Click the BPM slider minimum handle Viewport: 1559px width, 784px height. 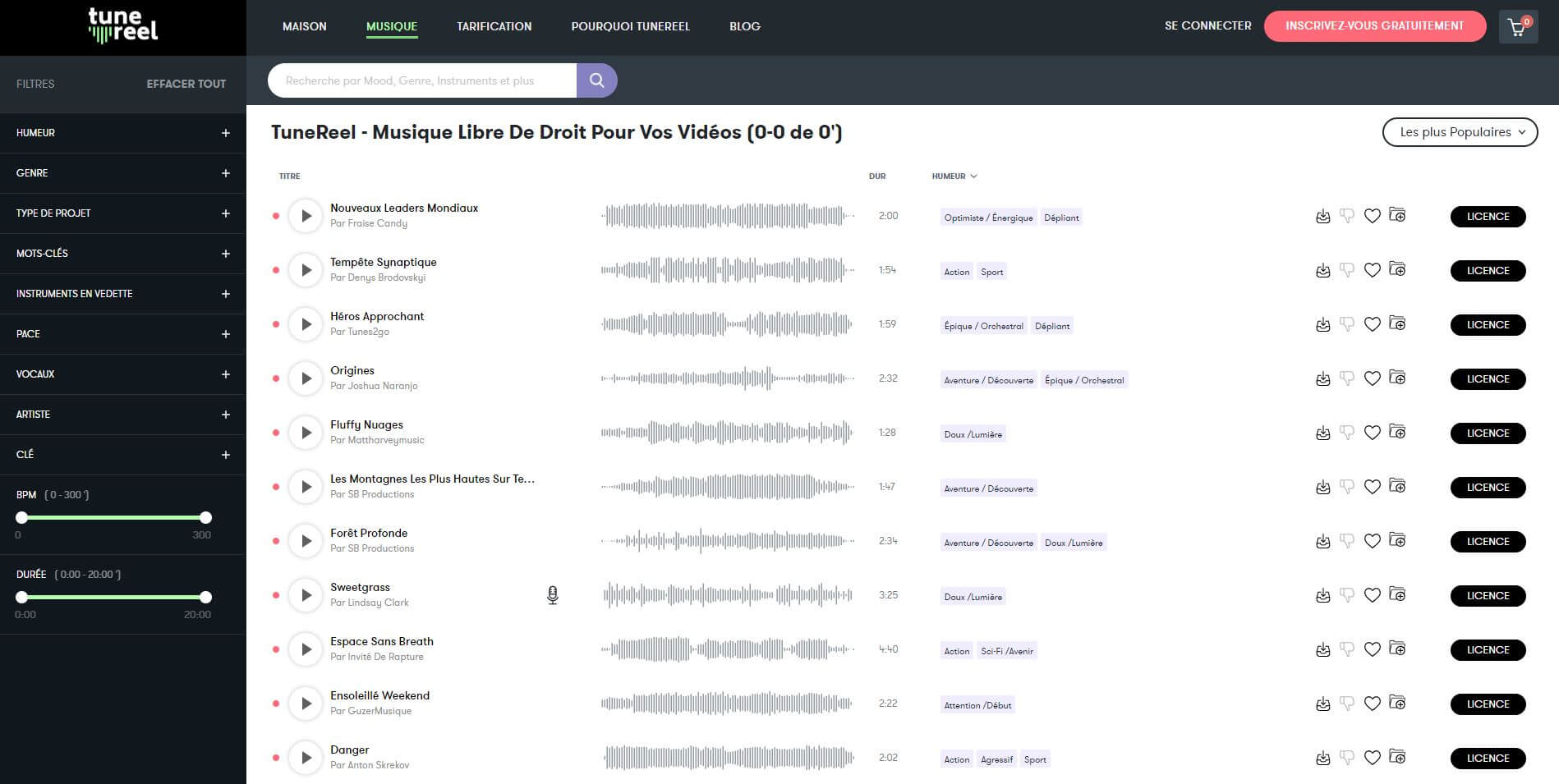pyautogui.click(x=22, y=517)
